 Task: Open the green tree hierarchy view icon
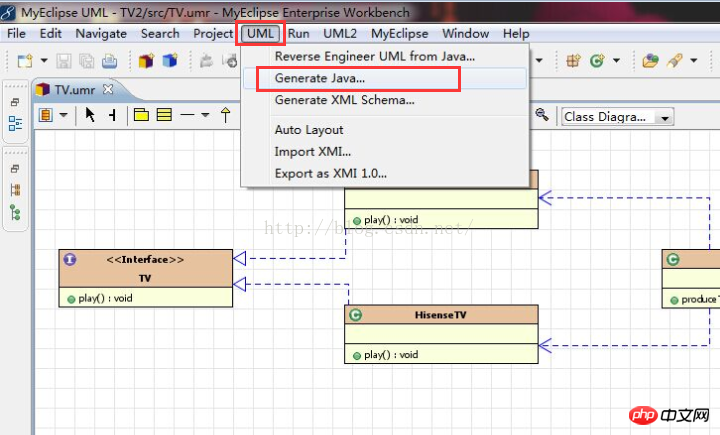click(x=15, y=212)
